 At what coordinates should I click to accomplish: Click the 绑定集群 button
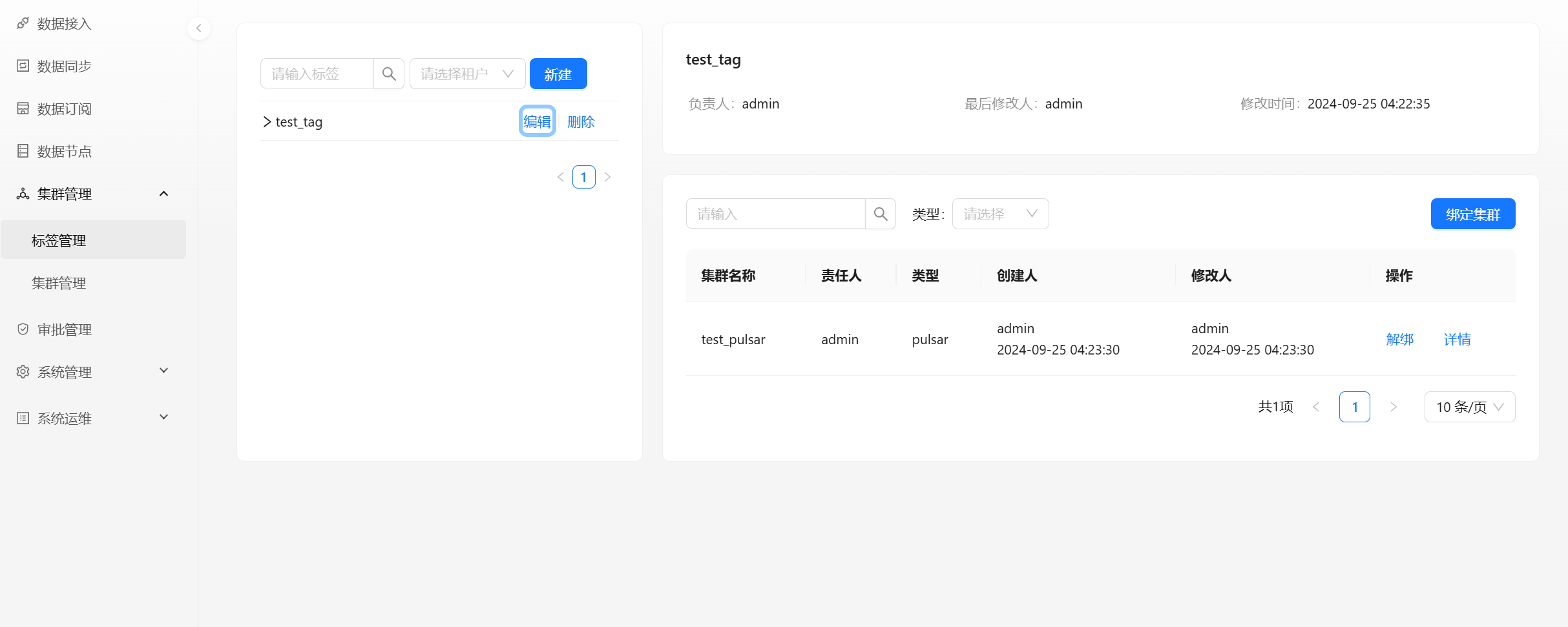click(1472, 214)
